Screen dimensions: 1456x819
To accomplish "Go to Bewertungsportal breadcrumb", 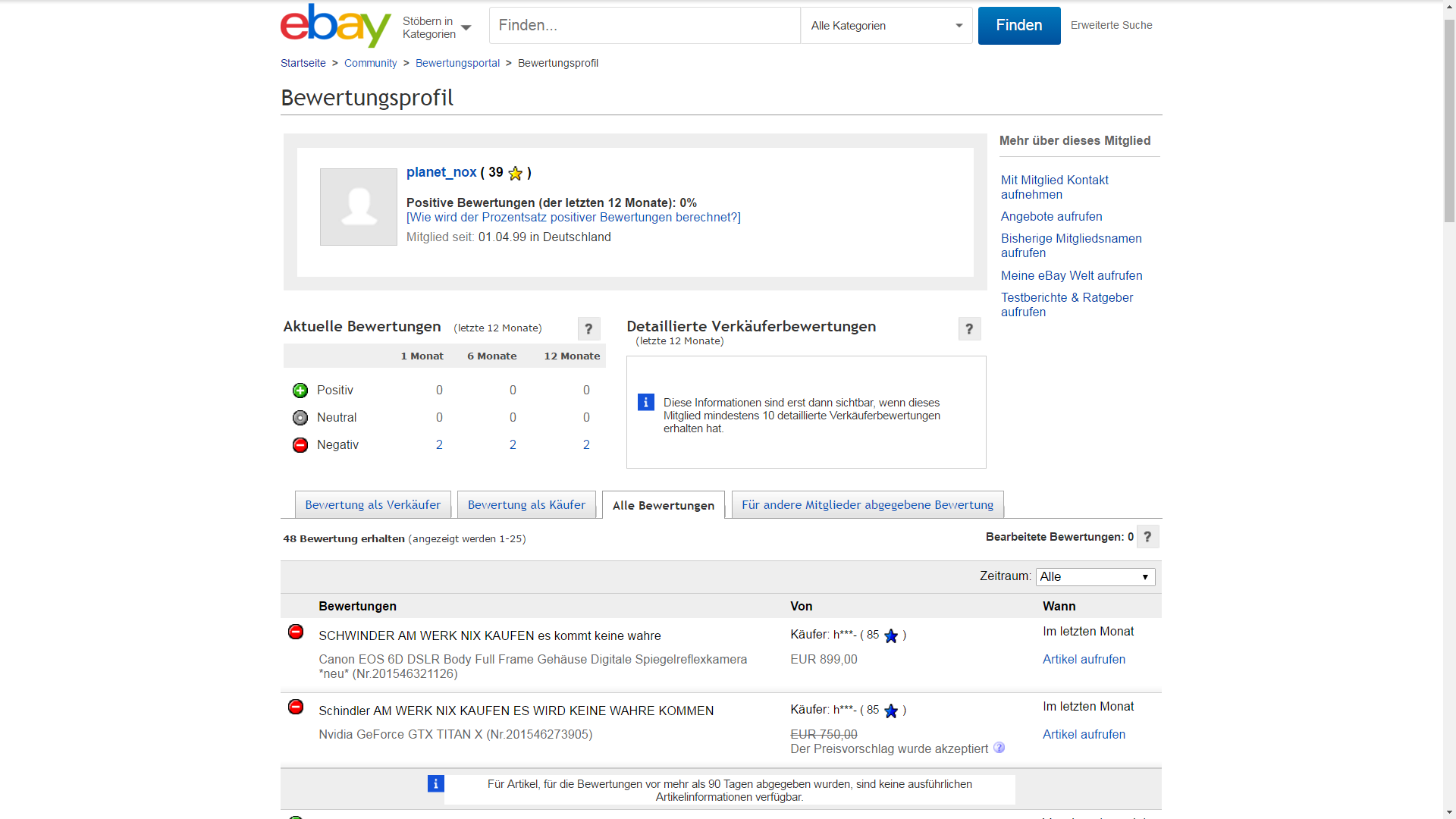I will (457, 63).
